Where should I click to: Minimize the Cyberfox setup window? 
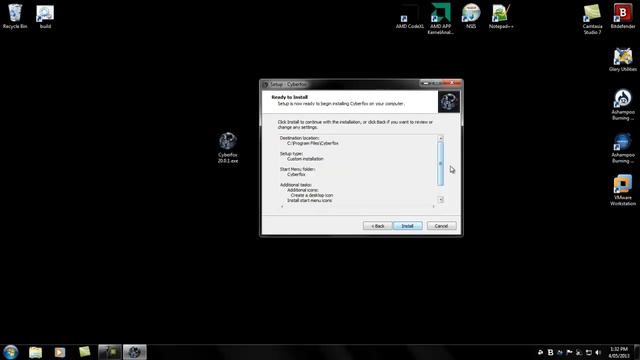[x=426, y=83]
